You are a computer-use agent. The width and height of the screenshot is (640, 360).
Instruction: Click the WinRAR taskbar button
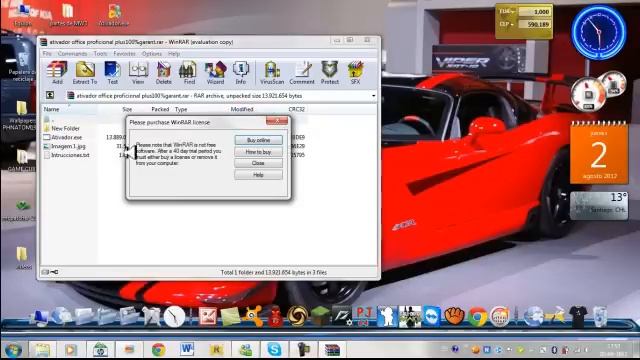(x=332, y=350)
